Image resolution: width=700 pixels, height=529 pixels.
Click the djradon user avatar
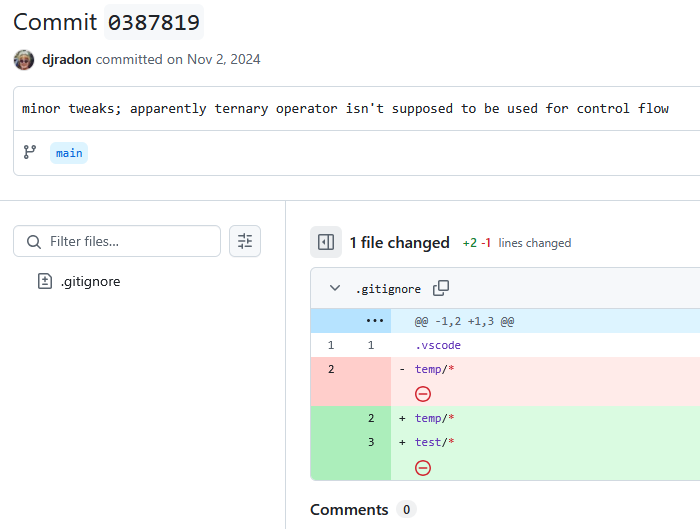pyautogui.click(x=23, y=60)
